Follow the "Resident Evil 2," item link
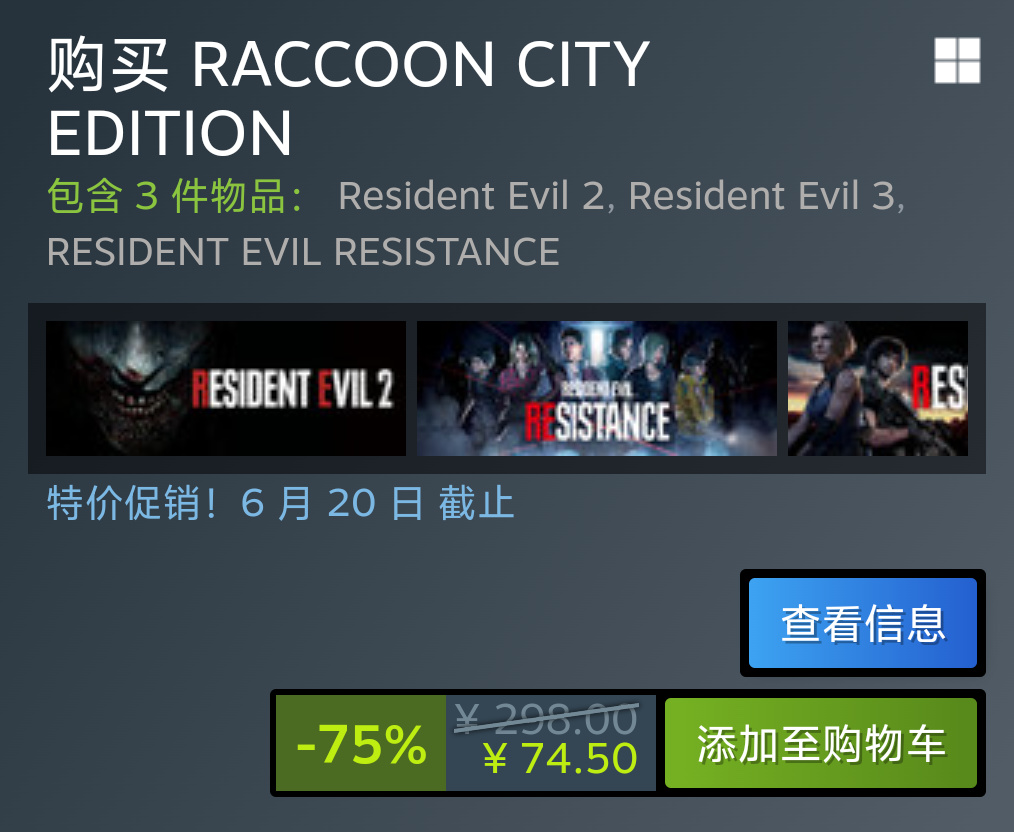This screenshot has height=832, width=1014. 476,196
